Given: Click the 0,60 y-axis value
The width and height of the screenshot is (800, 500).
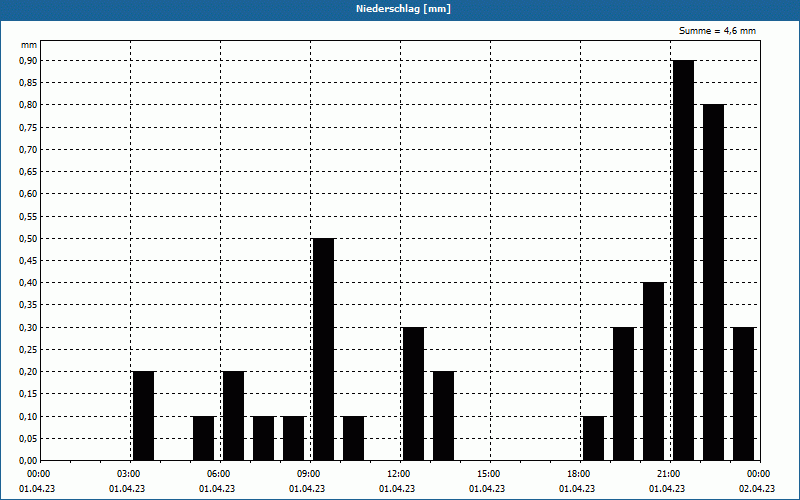Looking at the screenshot, I should click(28, 194).
